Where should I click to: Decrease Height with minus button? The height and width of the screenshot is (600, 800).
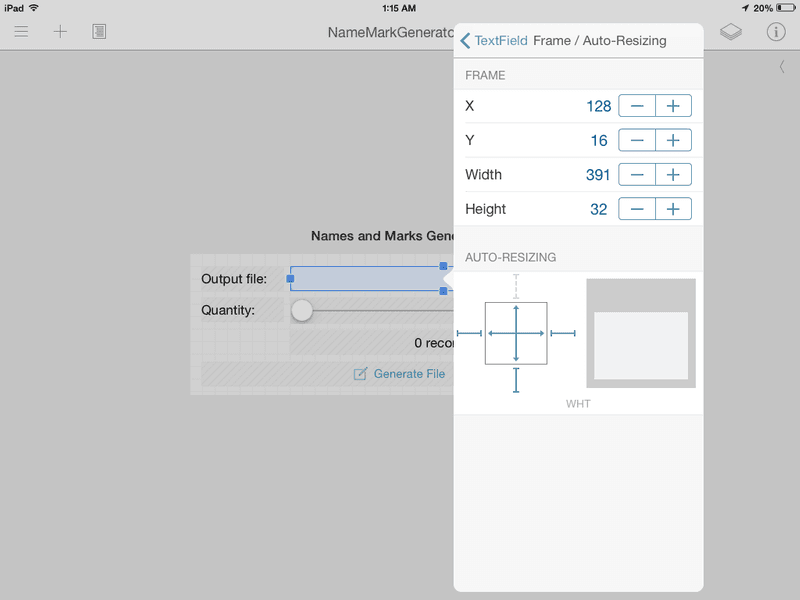click(637, 209)
